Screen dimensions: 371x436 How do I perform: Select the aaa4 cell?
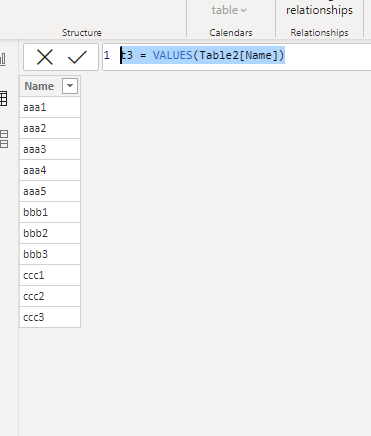(50, 170)
